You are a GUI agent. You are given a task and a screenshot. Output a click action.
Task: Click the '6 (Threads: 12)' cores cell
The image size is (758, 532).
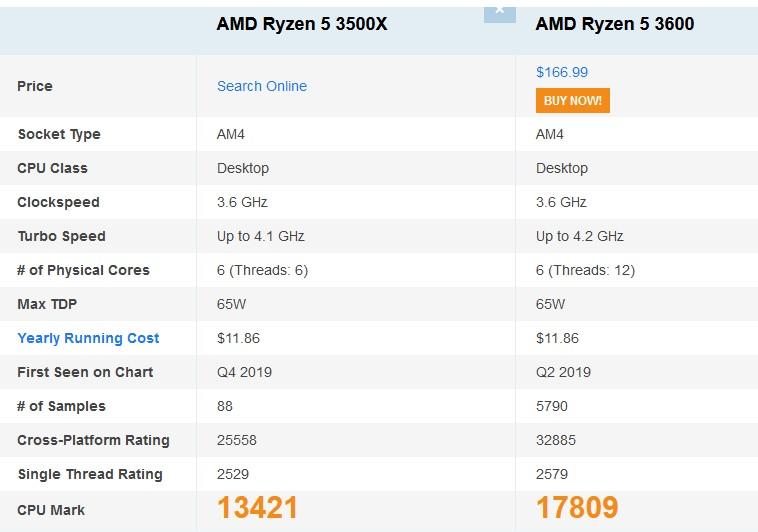point(585,270)
